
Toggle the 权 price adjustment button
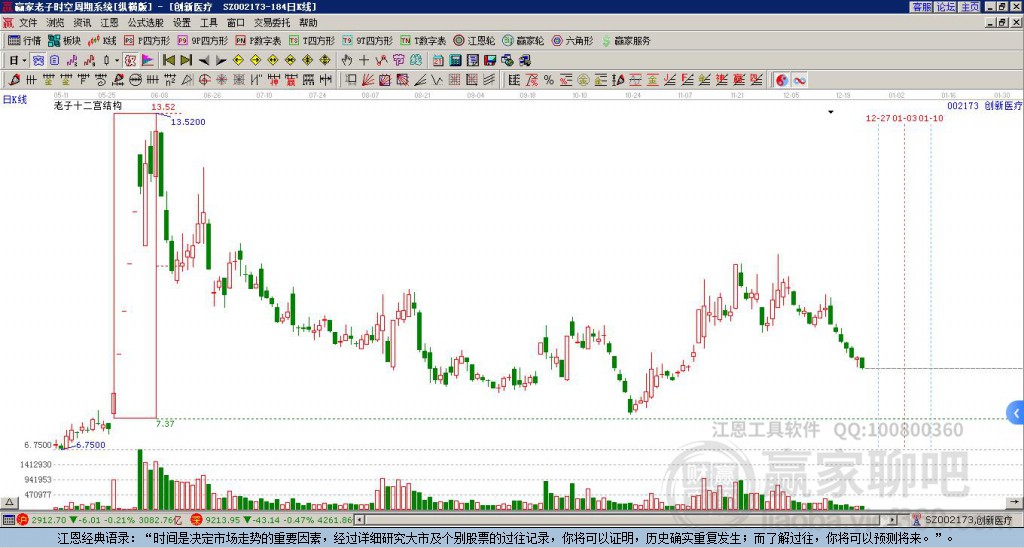click(x=130, y=60)
